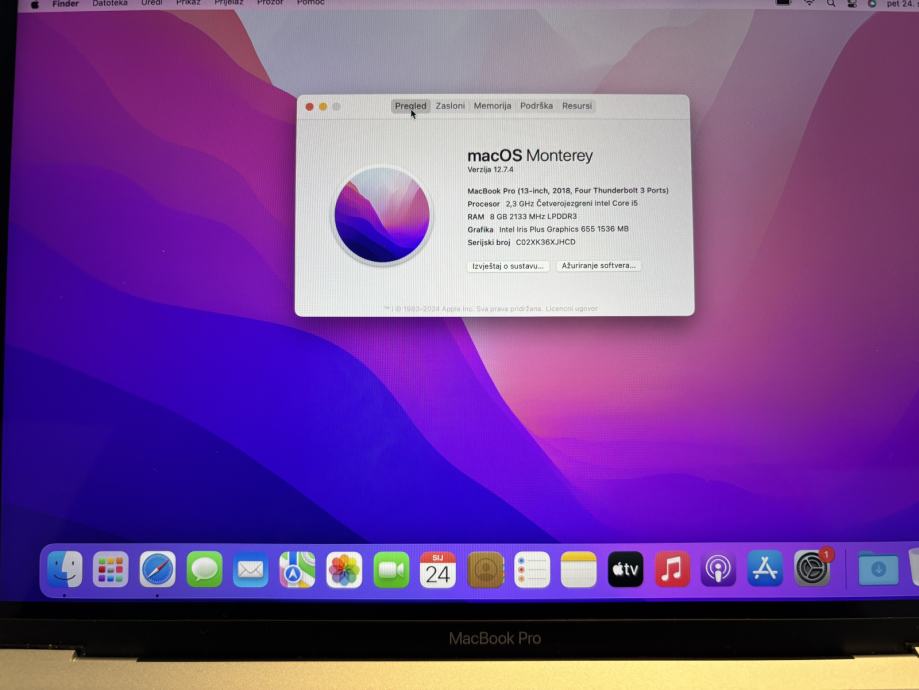Screen dimensions: 919x690
Task: Click the Izvještaj o sustavu button
Action: 508,266
